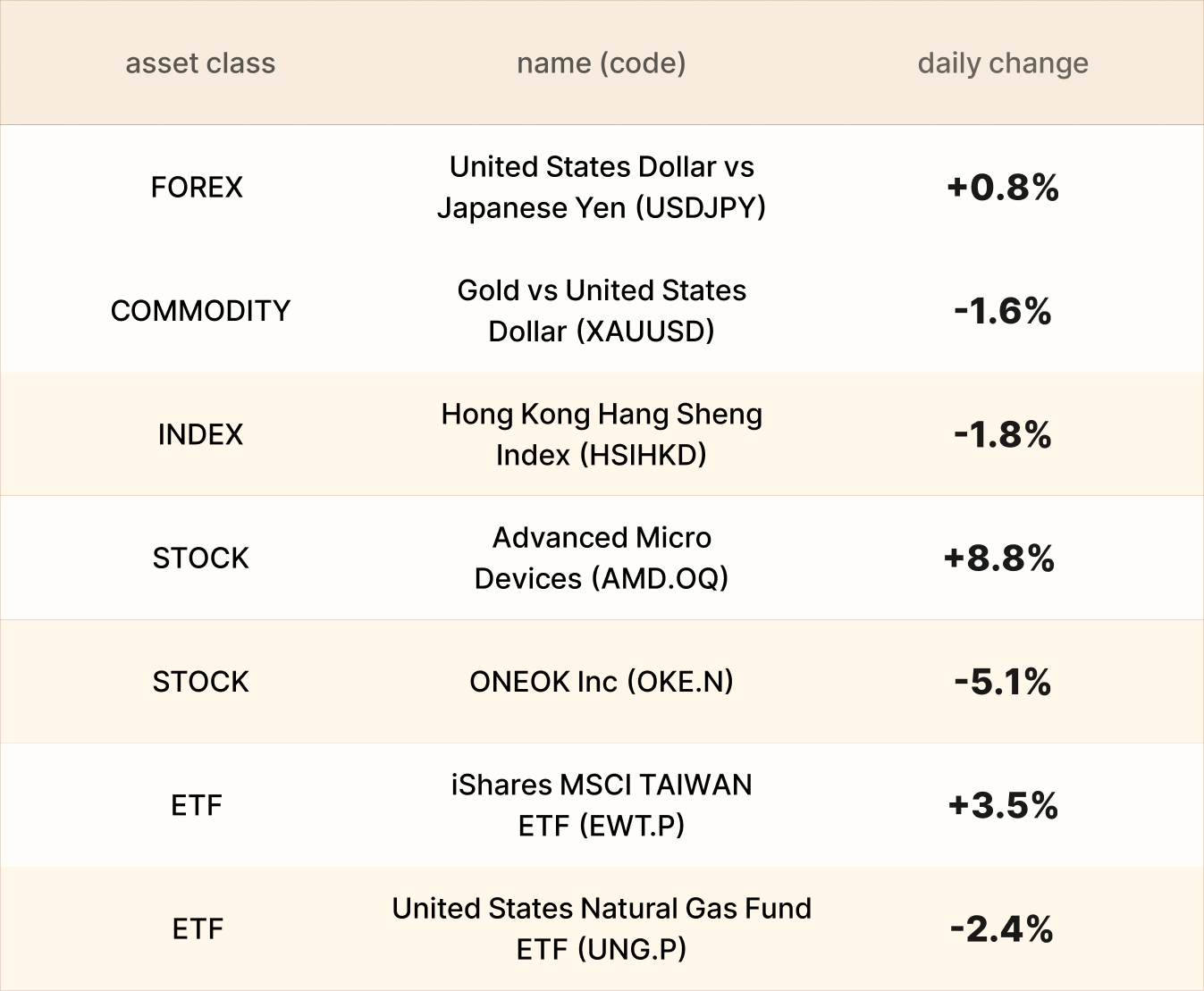1204x991 pixels.
Task: Click the USDJPY name cell
Action: (x=601, y=188)
